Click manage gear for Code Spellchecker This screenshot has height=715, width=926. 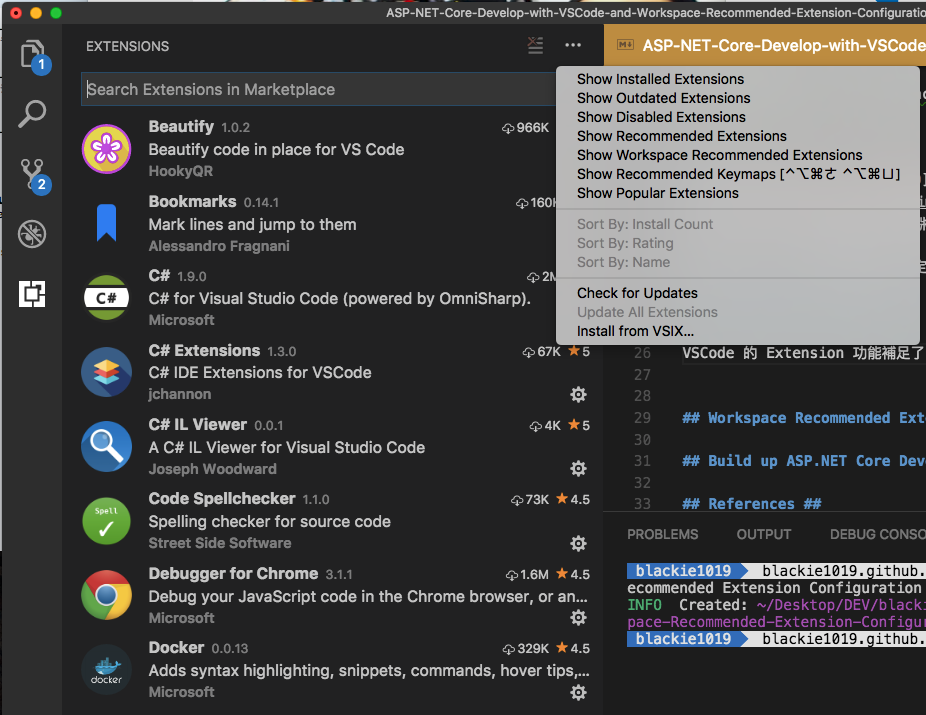point(577,543)
